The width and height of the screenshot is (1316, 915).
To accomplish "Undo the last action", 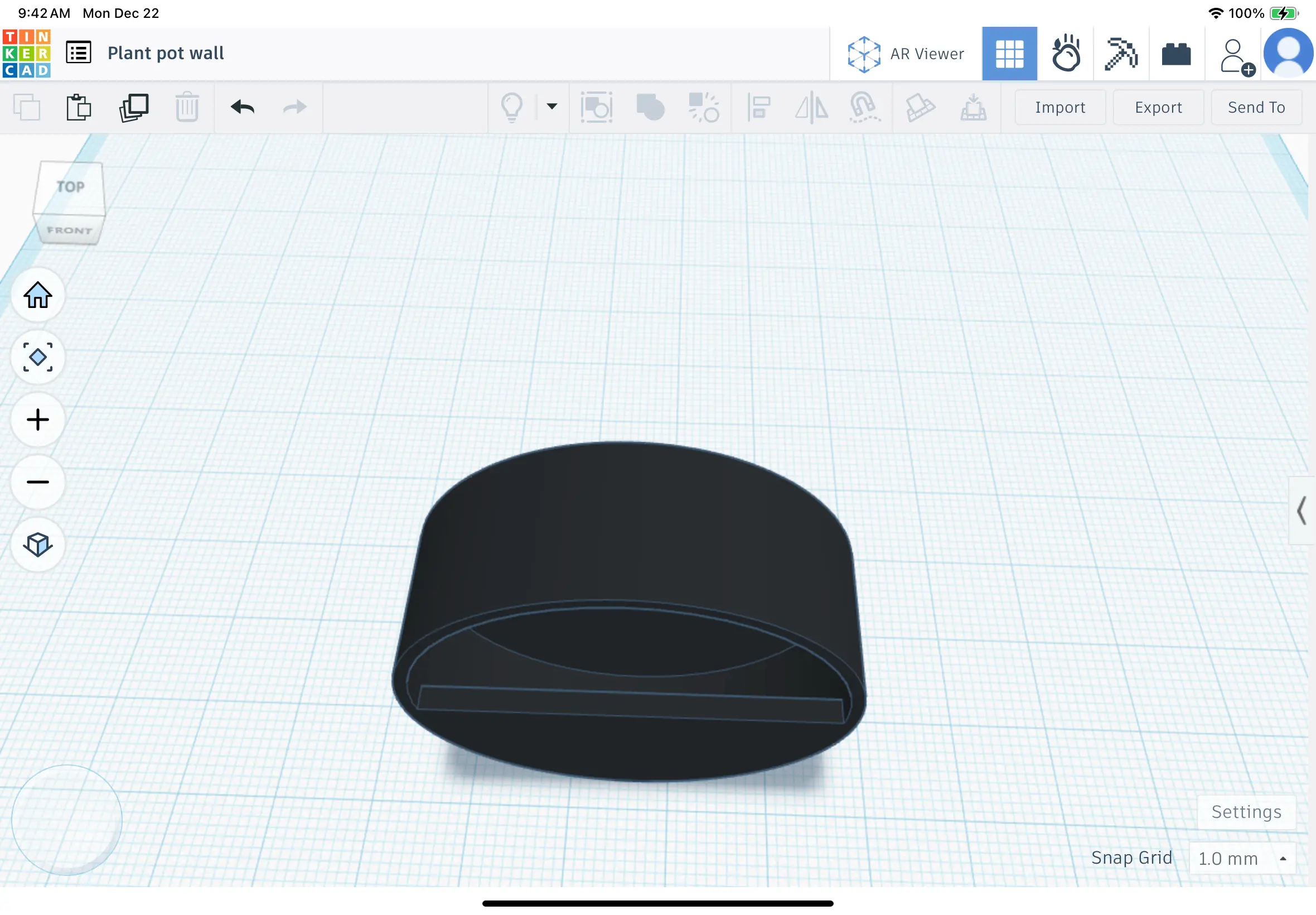I will point(243,107).
